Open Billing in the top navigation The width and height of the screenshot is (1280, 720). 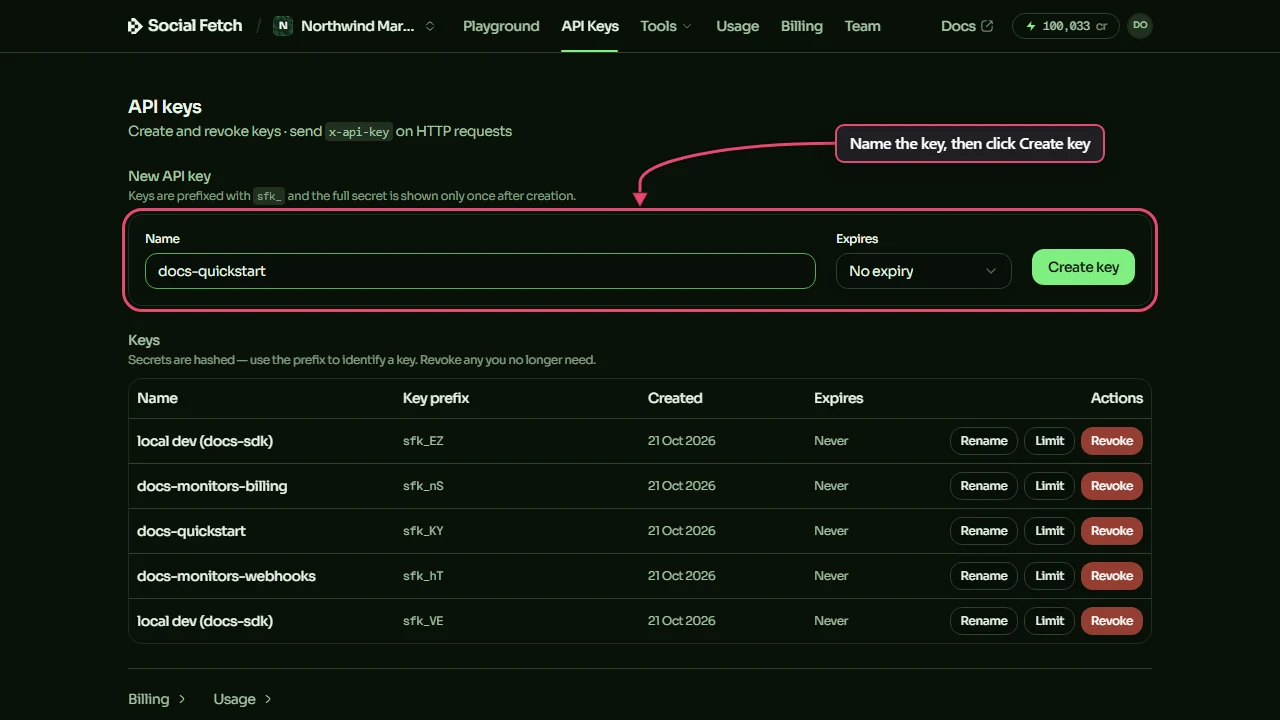[802, 26]
